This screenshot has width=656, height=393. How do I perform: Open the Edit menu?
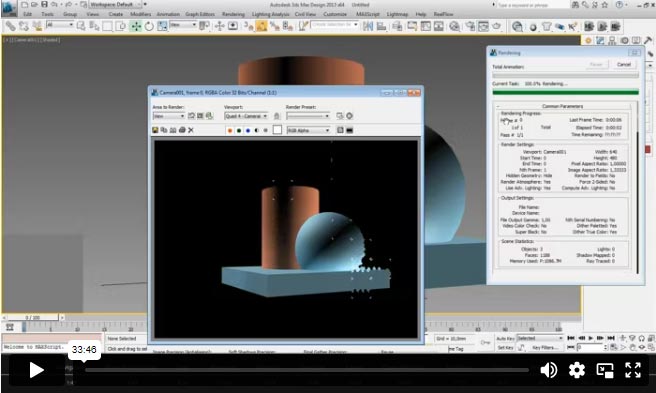coord(28,14)
